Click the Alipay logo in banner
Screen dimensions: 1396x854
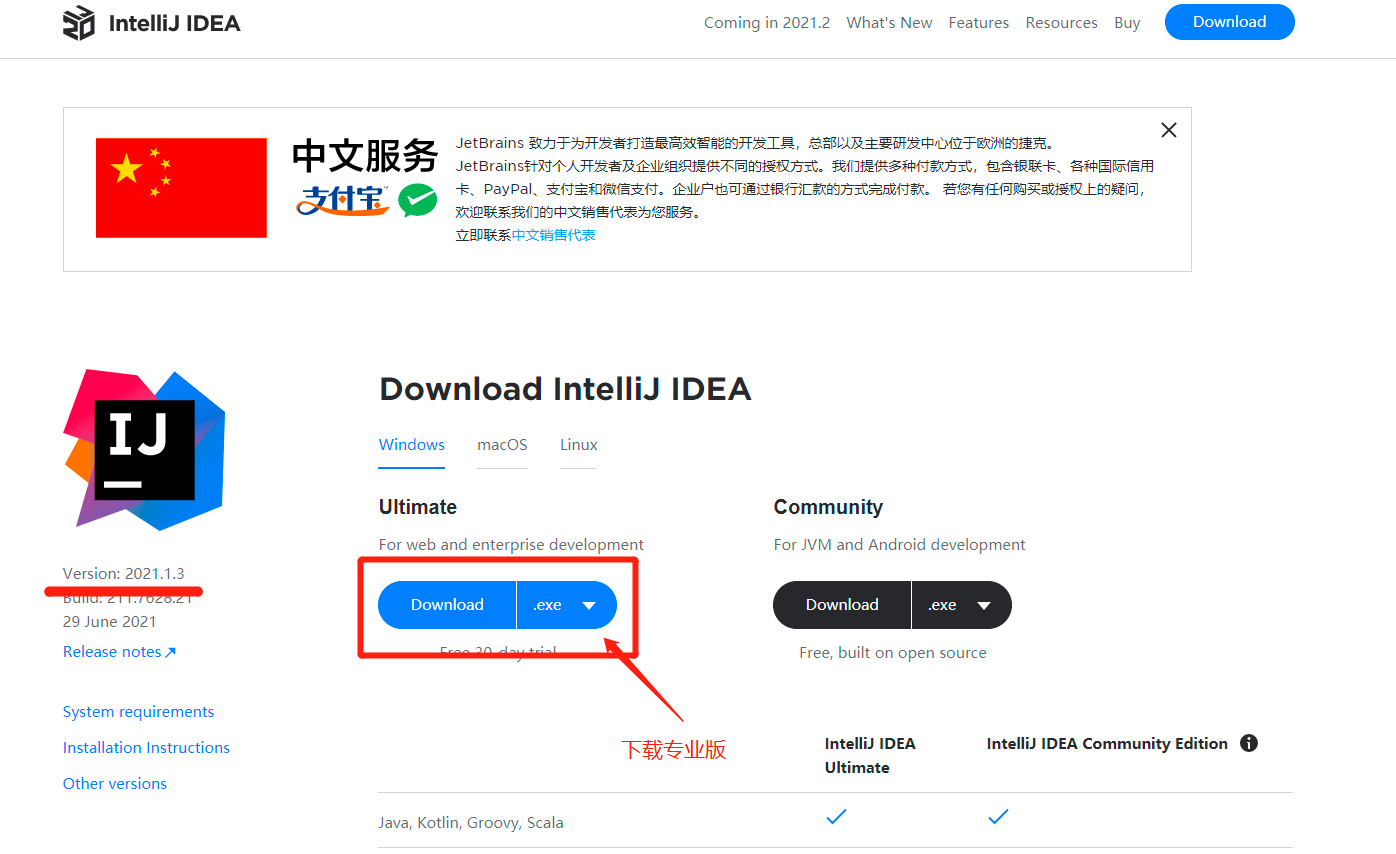pyautogui.click(x=342, y=200)
